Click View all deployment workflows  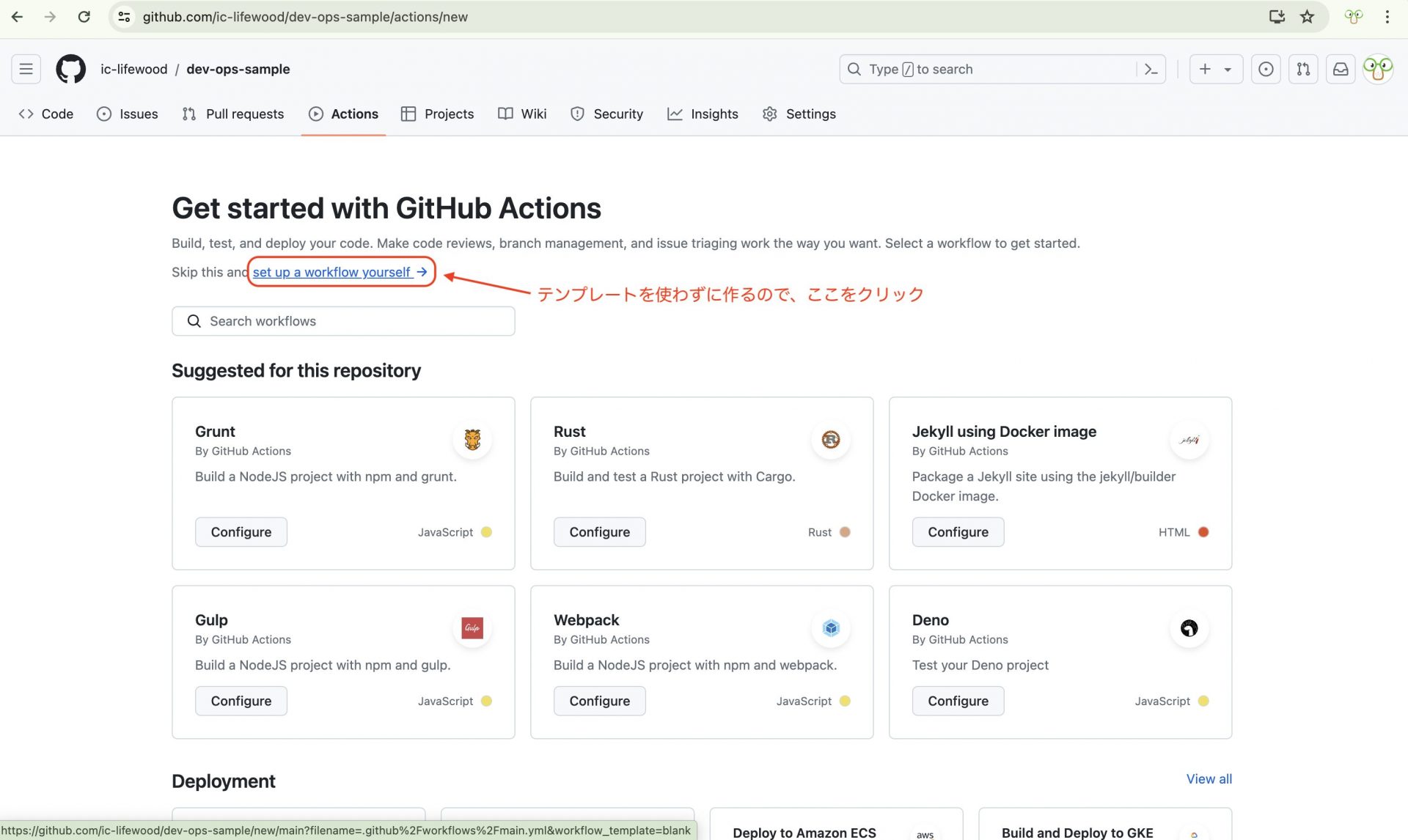click(x=1209, y=778)
